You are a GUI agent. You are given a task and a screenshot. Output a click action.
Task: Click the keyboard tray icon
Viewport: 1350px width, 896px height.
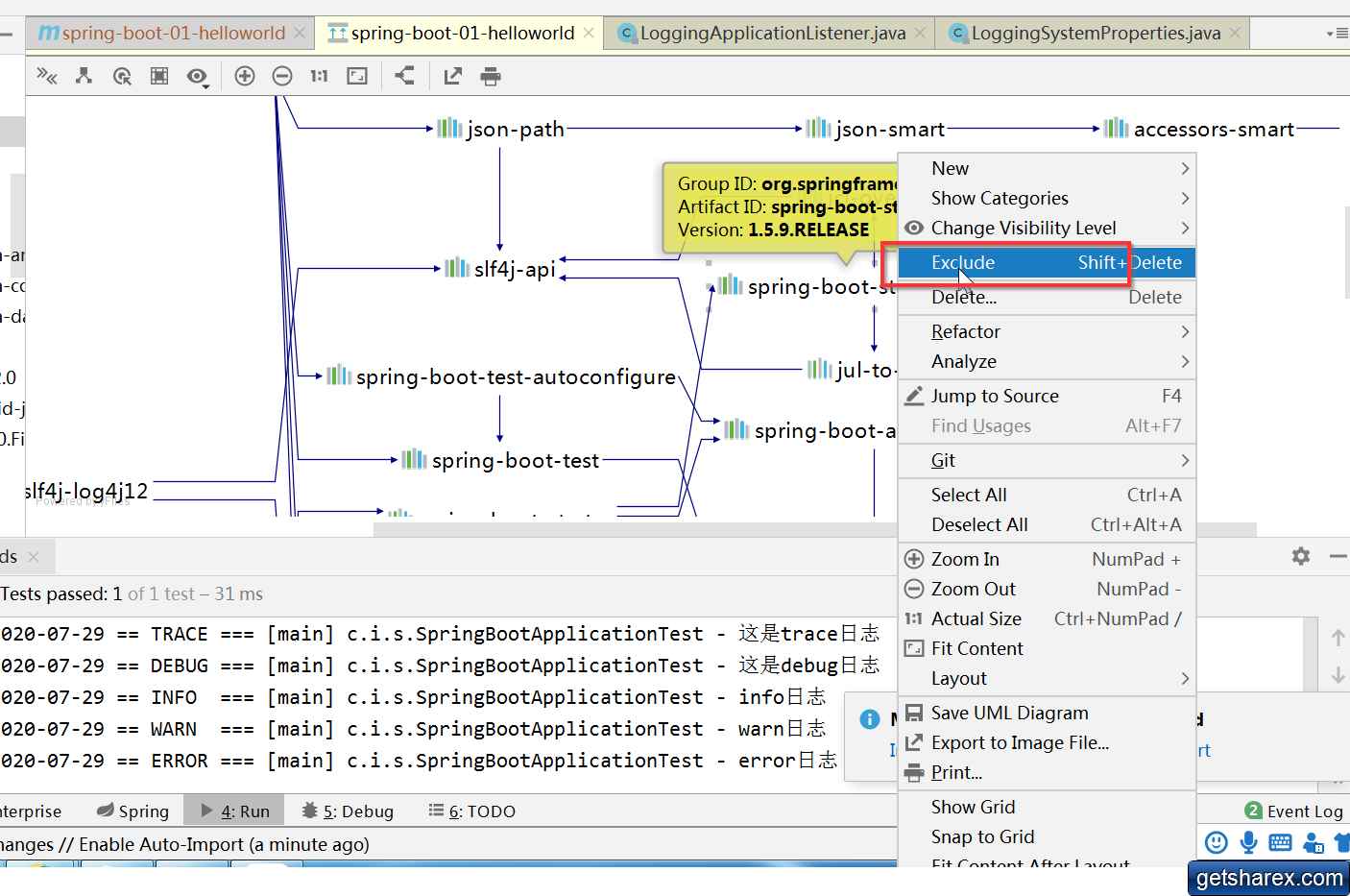pos(1281,842)
